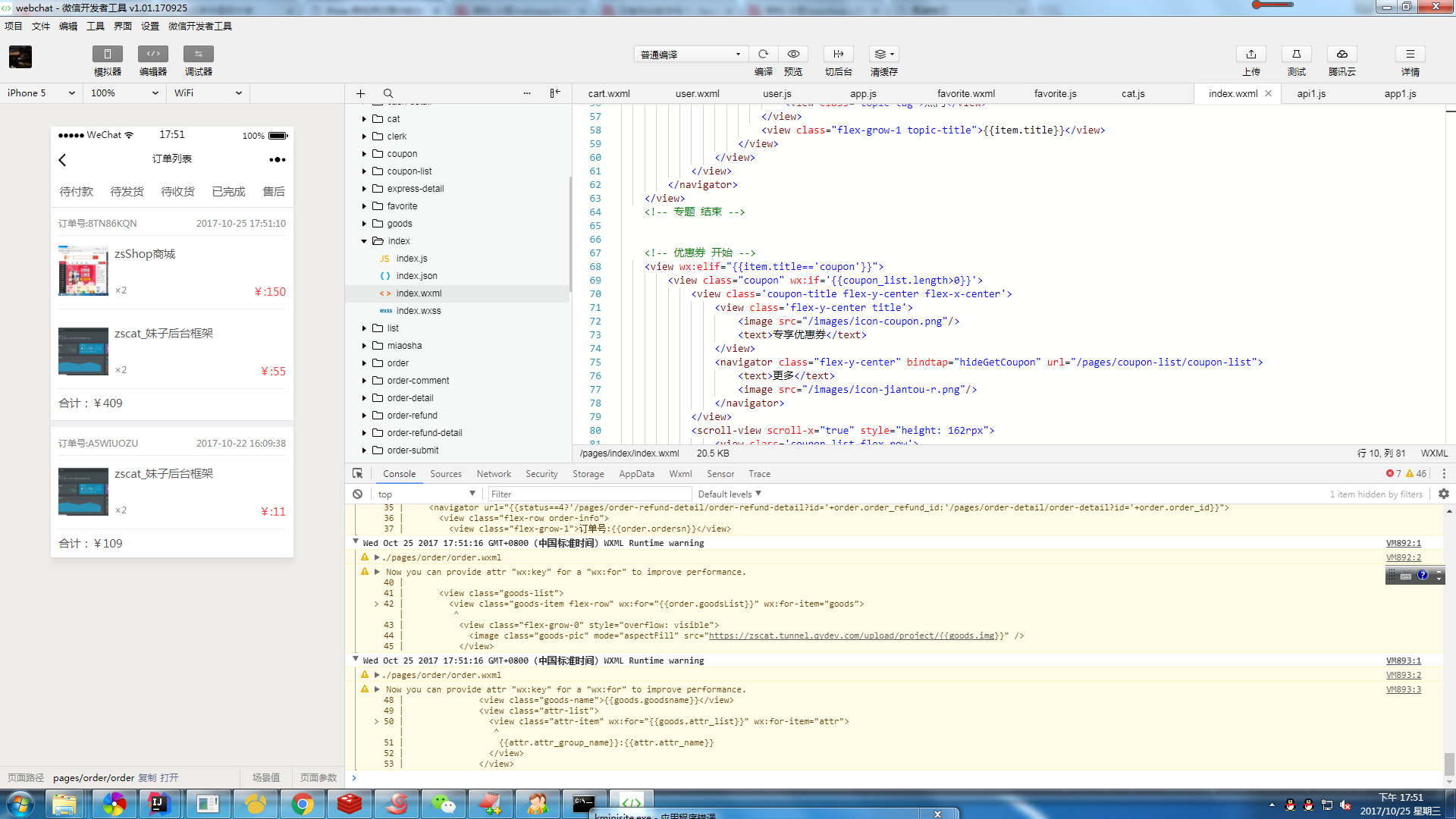Collapse the first WXML Runtime warning group
Screen dimensions: 1456x819
click(355, 542)
